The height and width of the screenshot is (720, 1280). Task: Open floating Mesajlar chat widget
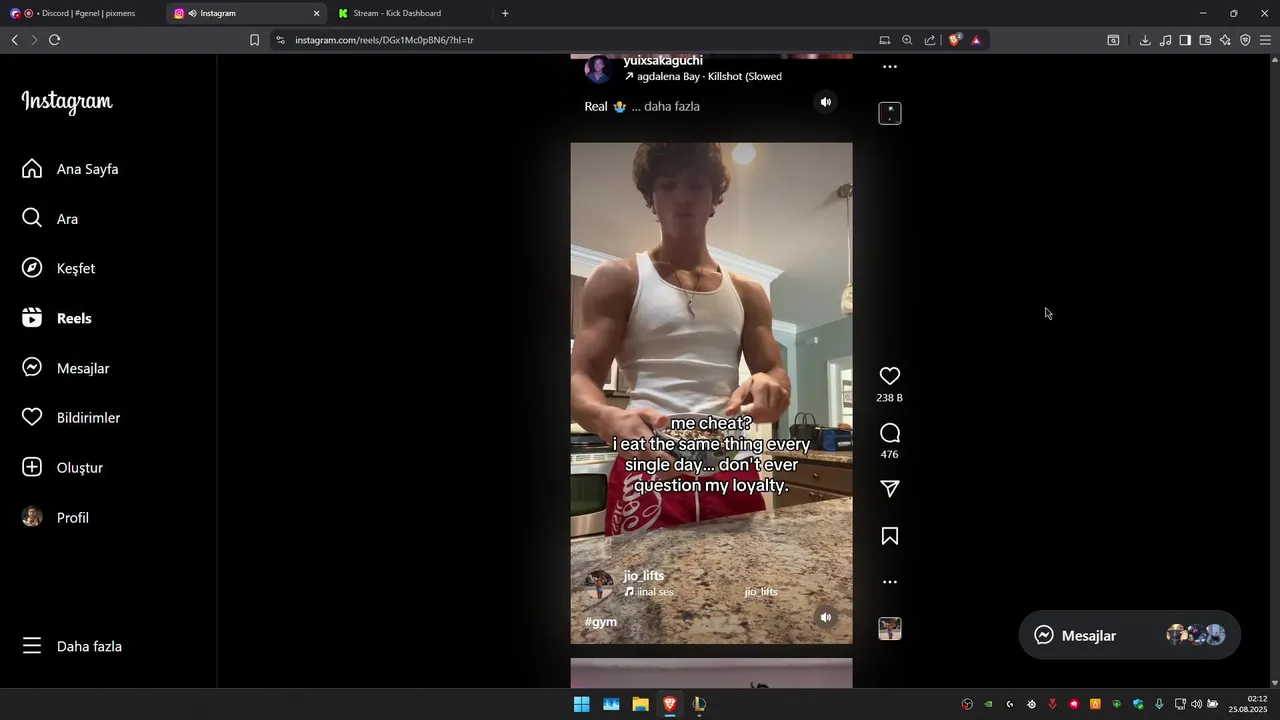click(x=1130, y=635)
